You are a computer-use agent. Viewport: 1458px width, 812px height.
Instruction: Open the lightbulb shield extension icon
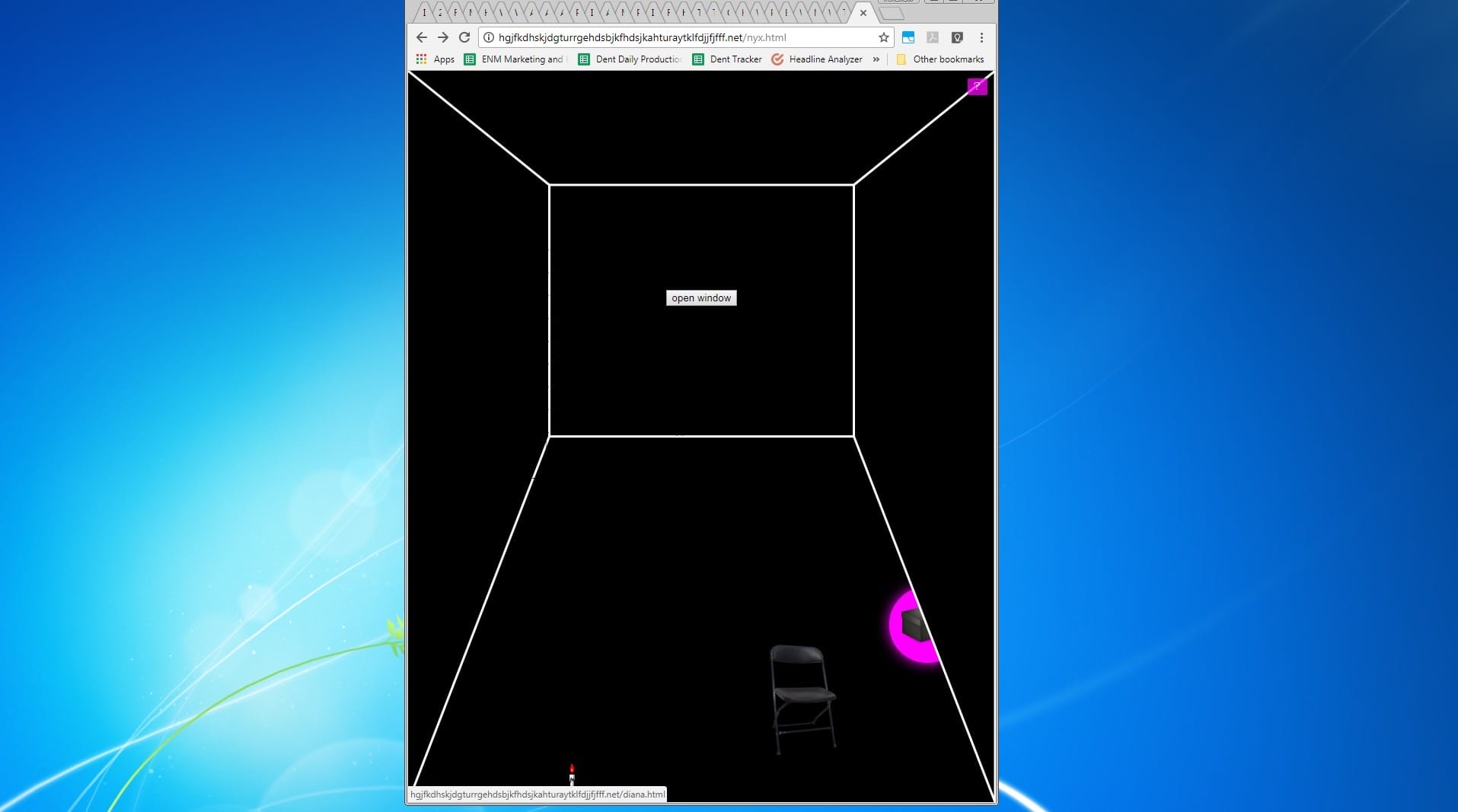(x=957, y=37)
